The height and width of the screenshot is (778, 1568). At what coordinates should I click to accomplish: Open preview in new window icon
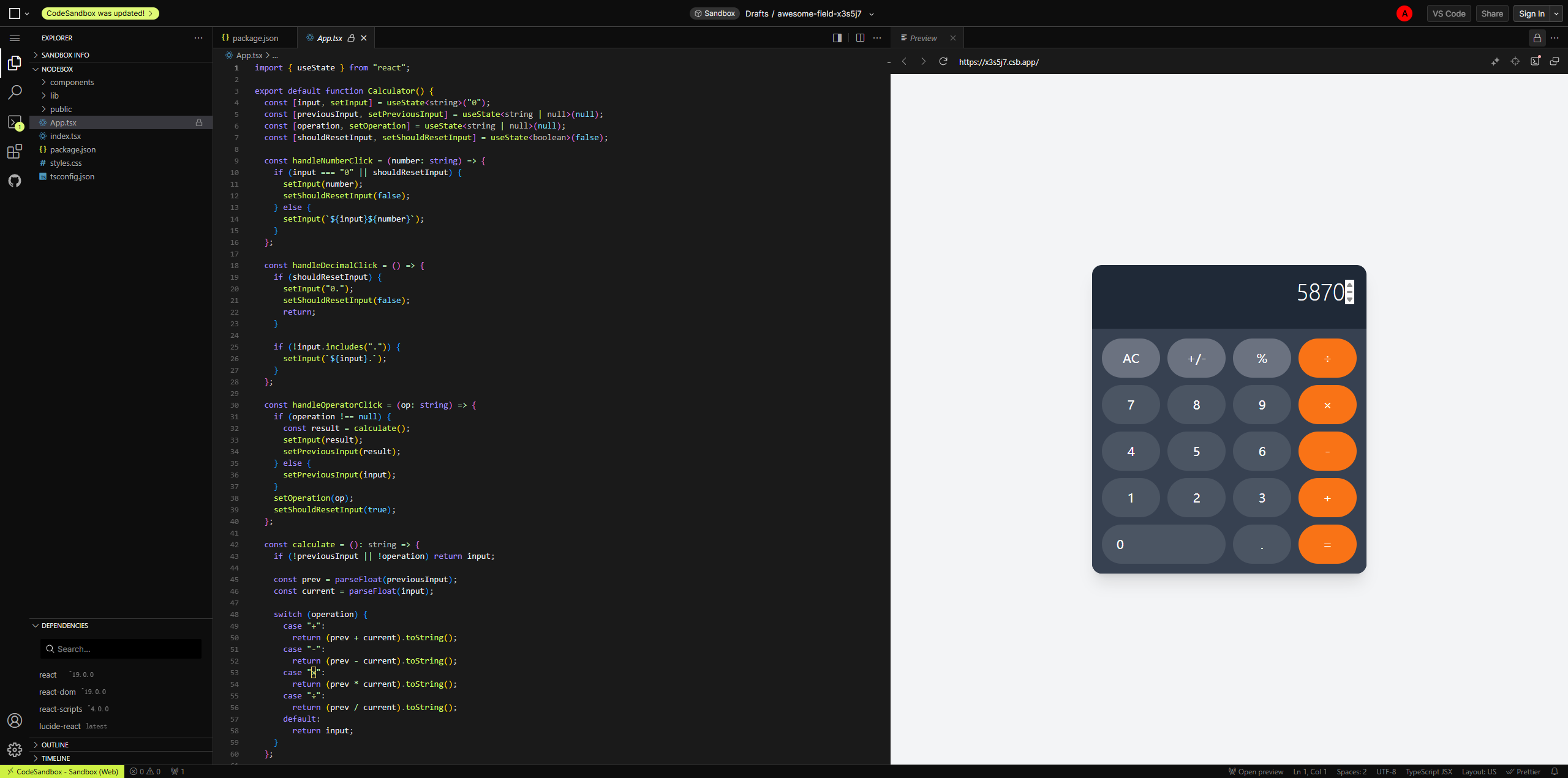(1555, 61)
